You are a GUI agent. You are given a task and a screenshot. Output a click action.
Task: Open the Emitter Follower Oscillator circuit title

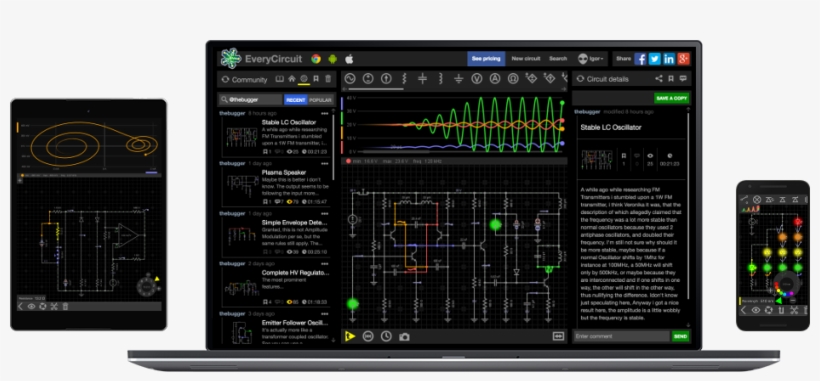coord(295,323)
